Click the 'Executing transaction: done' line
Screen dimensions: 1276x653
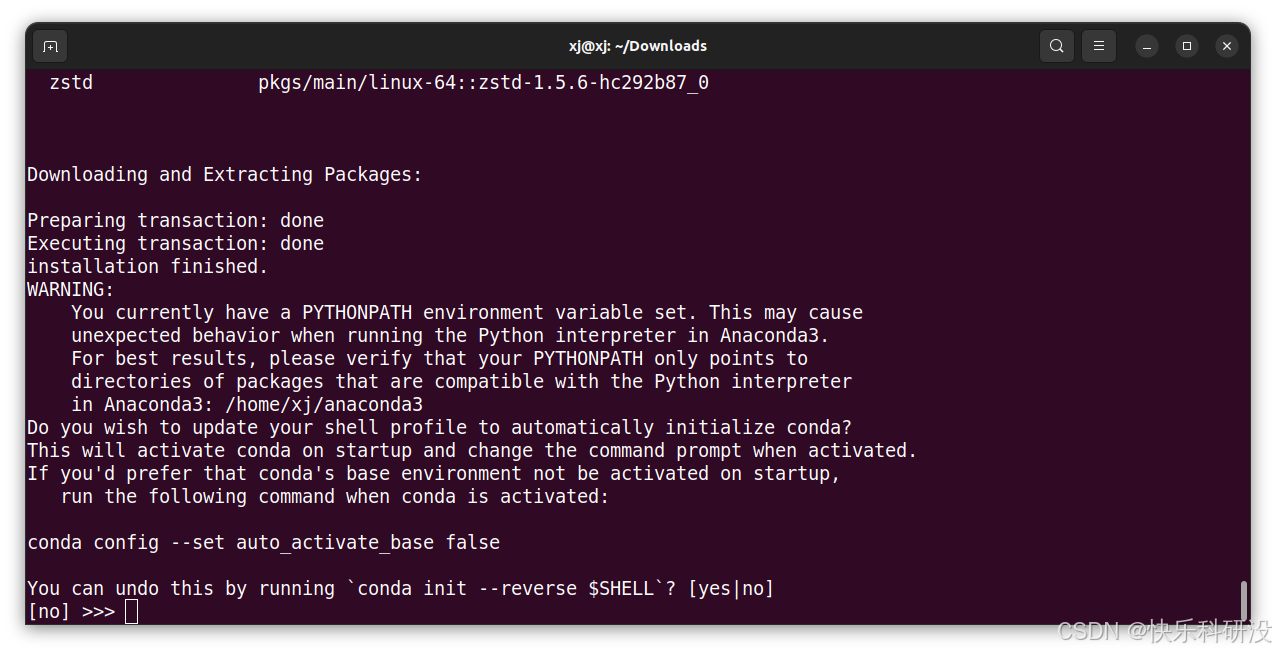176,244
